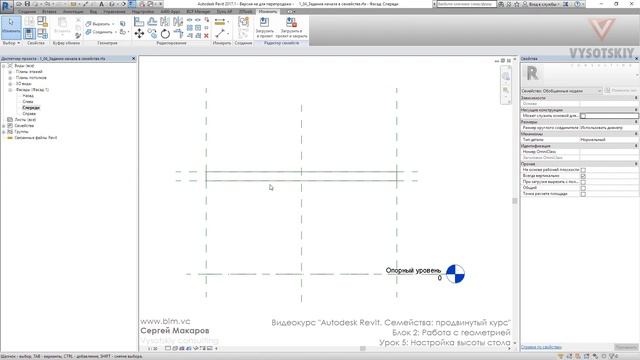Expand the Families tree node
This screenshot has height=360, width=640.
point(4,126)
